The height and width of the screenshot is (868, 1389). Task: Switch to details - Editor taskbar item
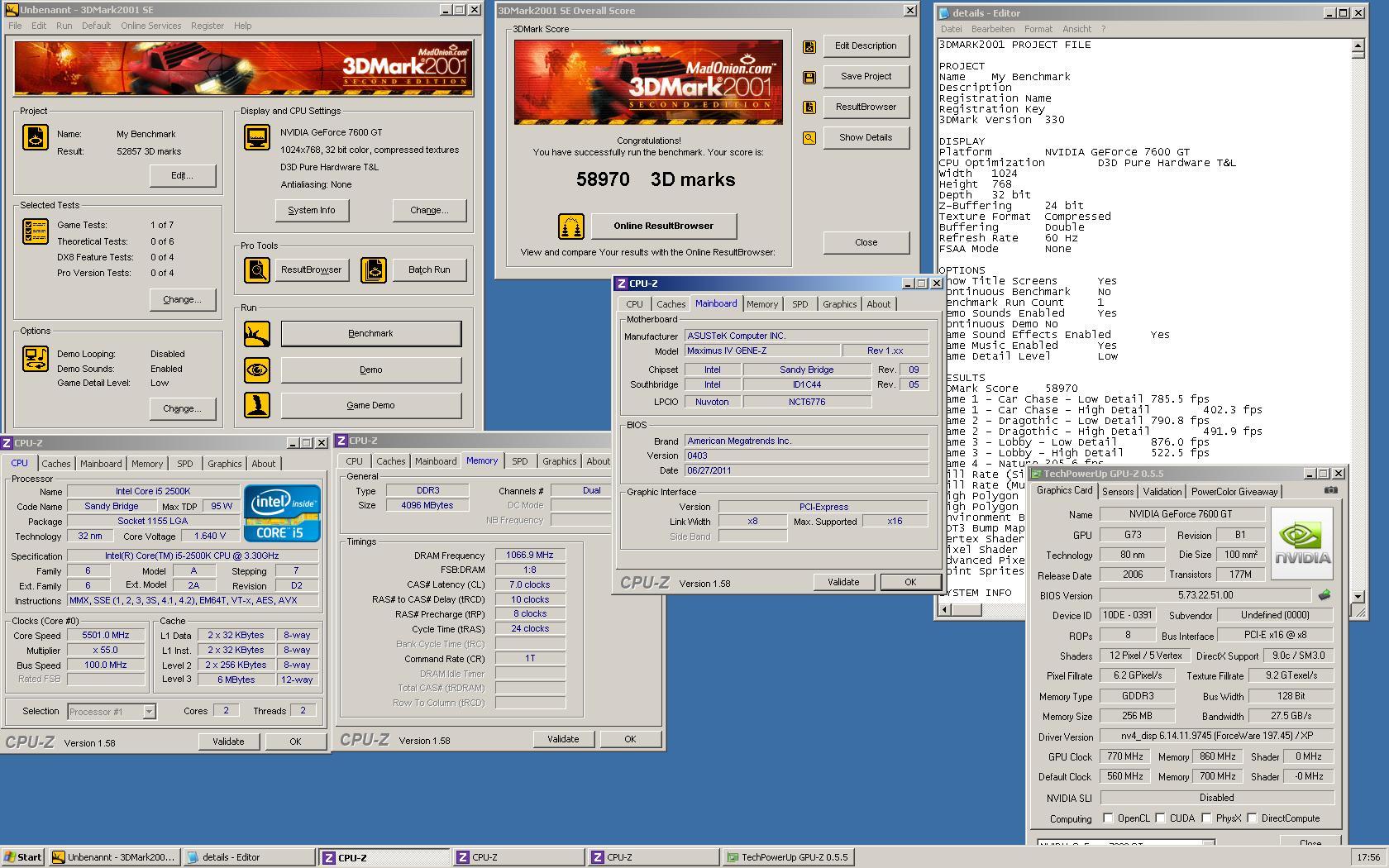coord(249,857)
